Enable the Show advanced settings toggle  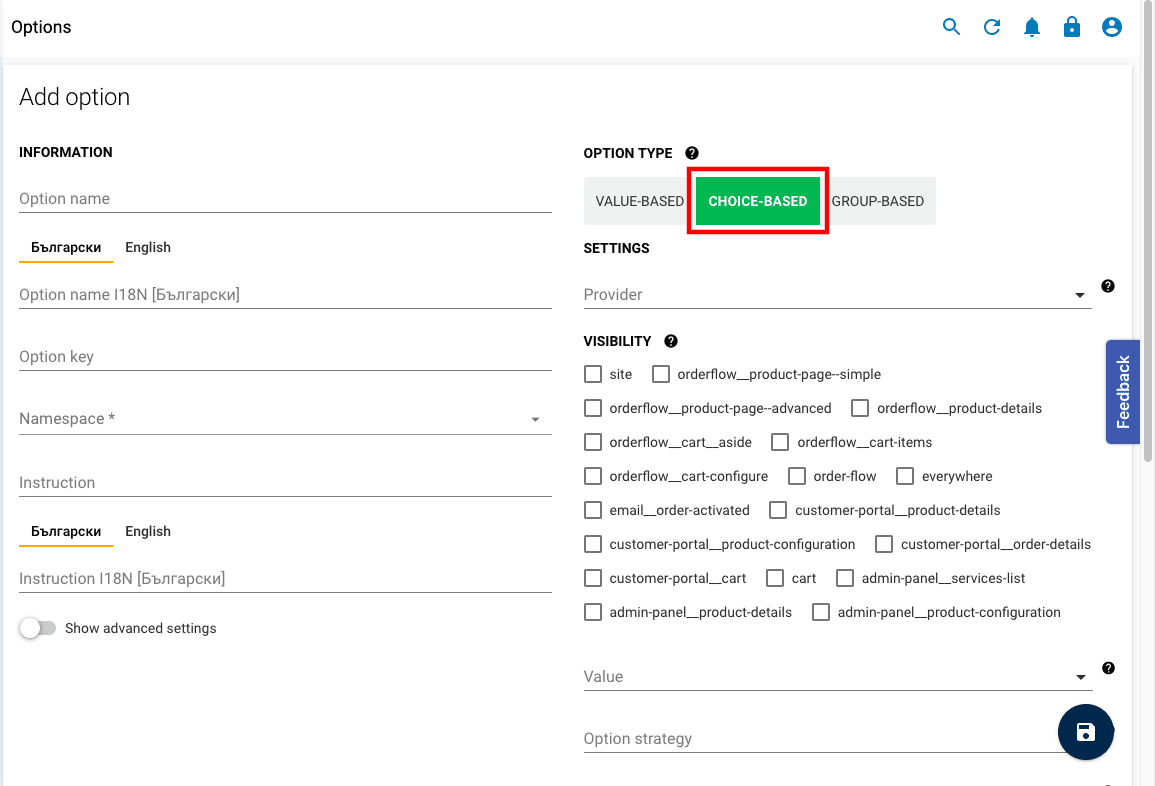(36, 627)
